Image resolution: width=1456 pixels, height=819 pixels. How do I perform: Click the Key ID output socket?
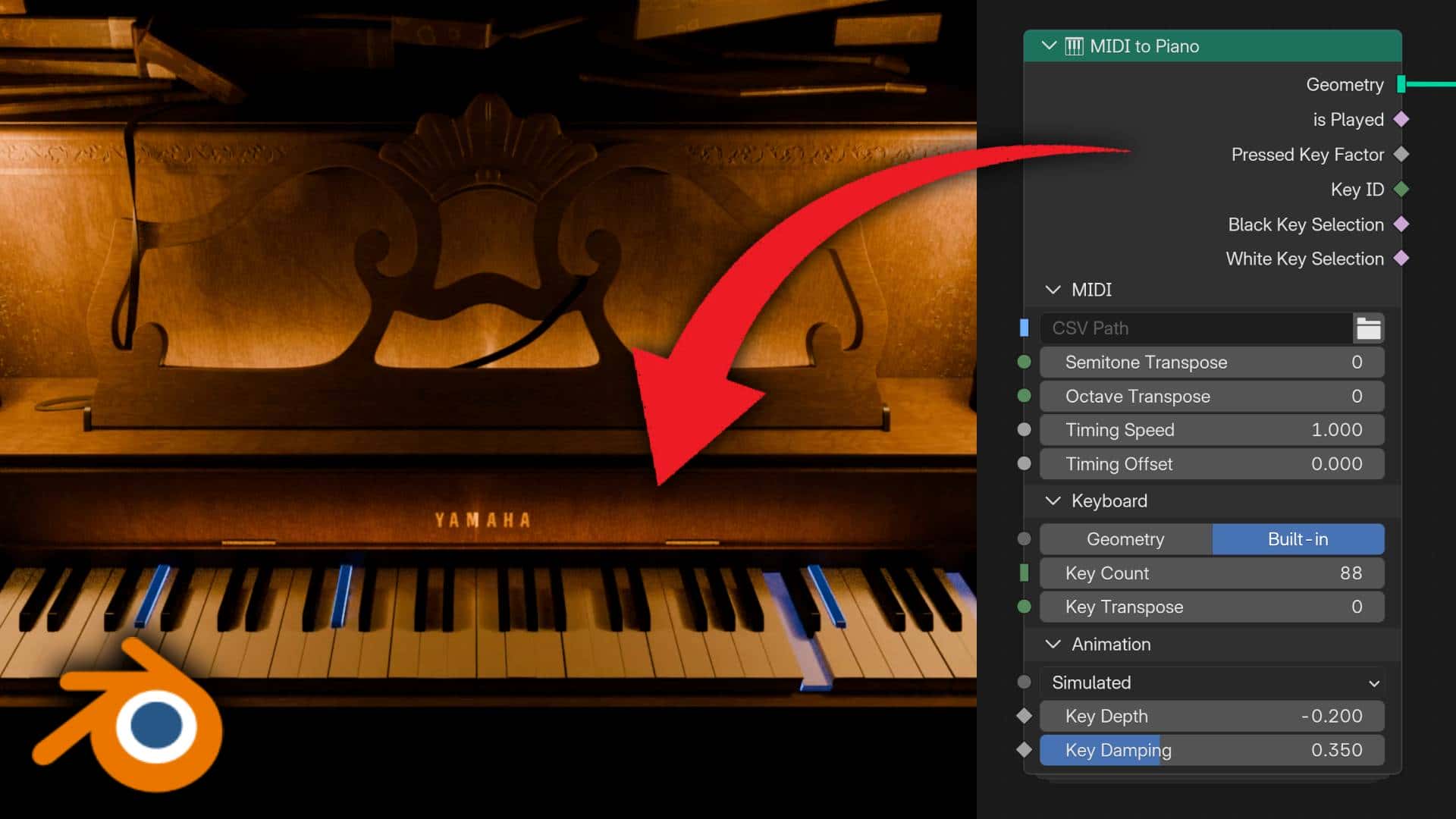coord(1401,190)
